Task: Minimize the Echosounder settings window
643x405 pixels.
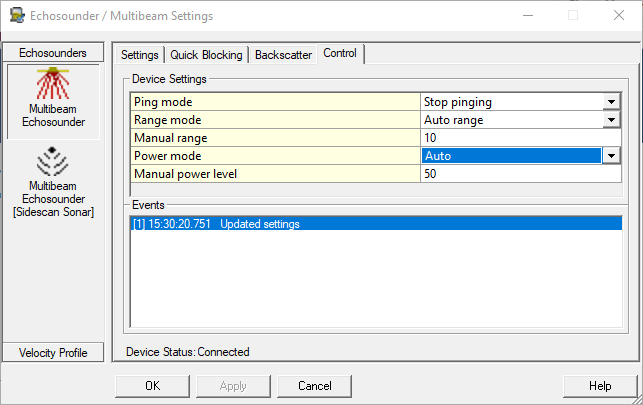Action: tap(527, 16)
